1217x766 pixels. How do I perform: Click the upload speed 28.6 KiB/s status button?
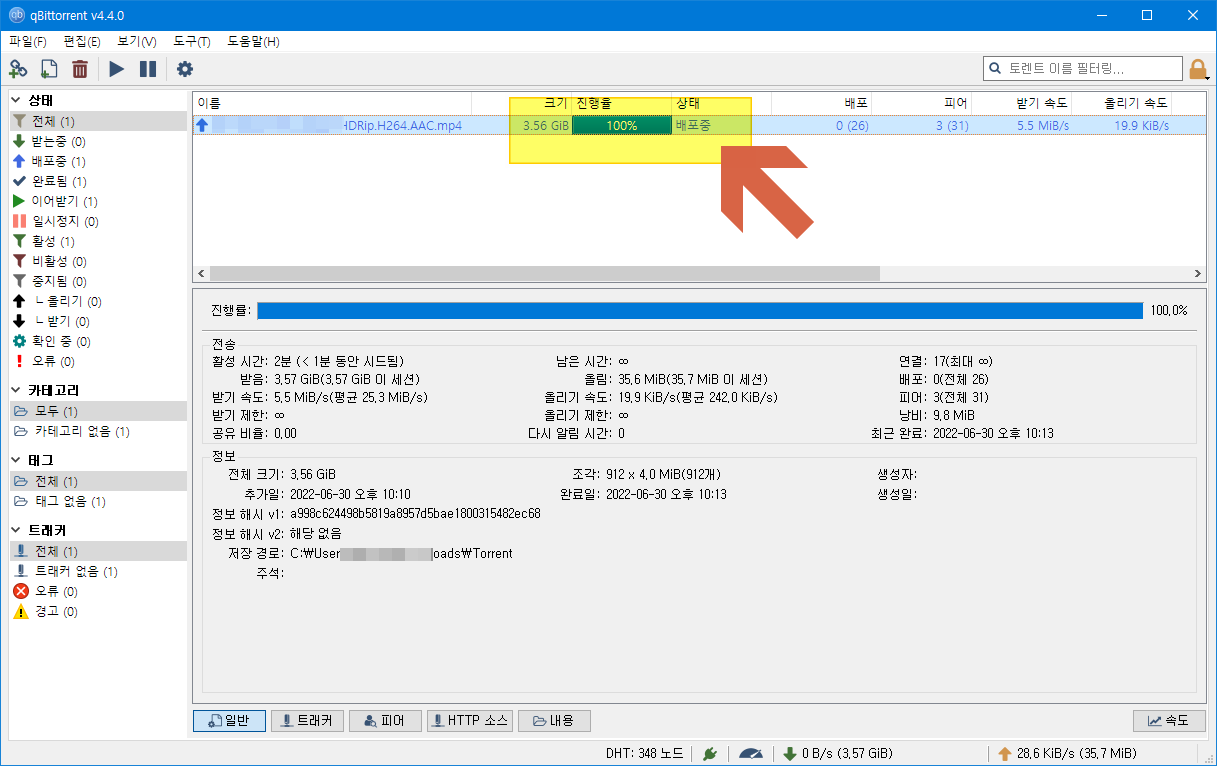[x=1066, y=753]
